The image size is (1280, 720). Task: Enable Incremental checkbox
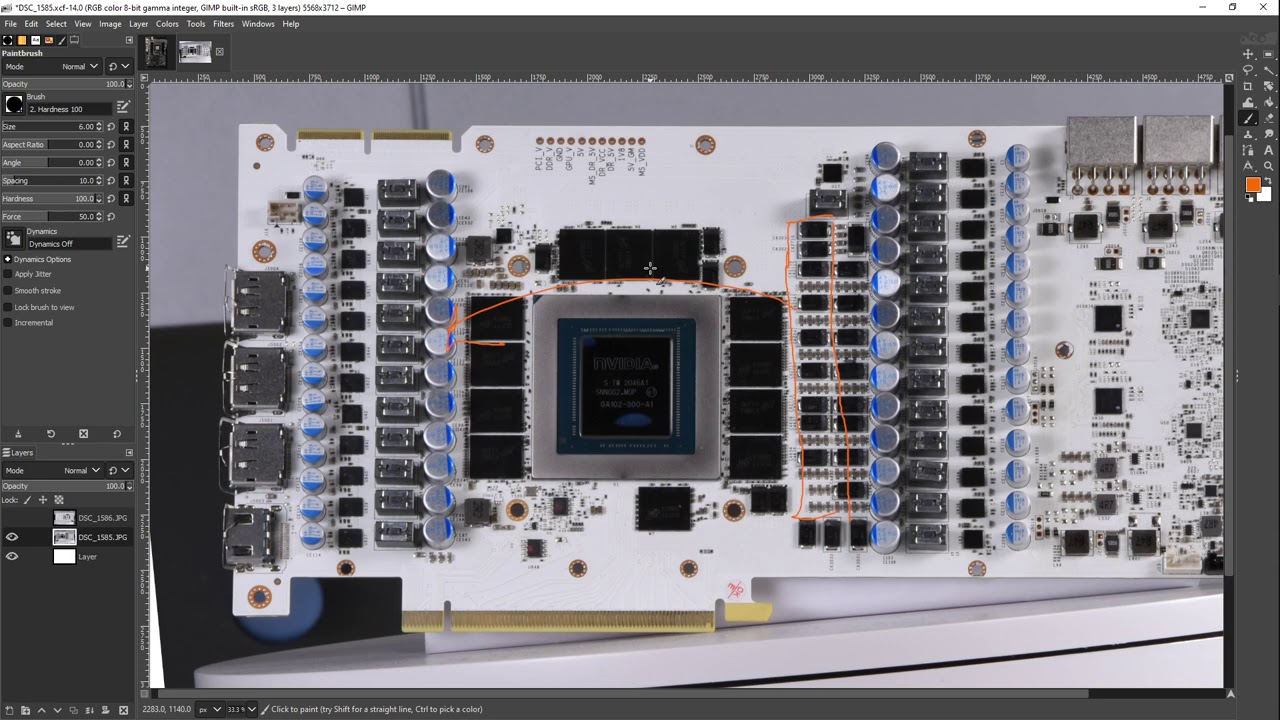(x=8, y=323)
